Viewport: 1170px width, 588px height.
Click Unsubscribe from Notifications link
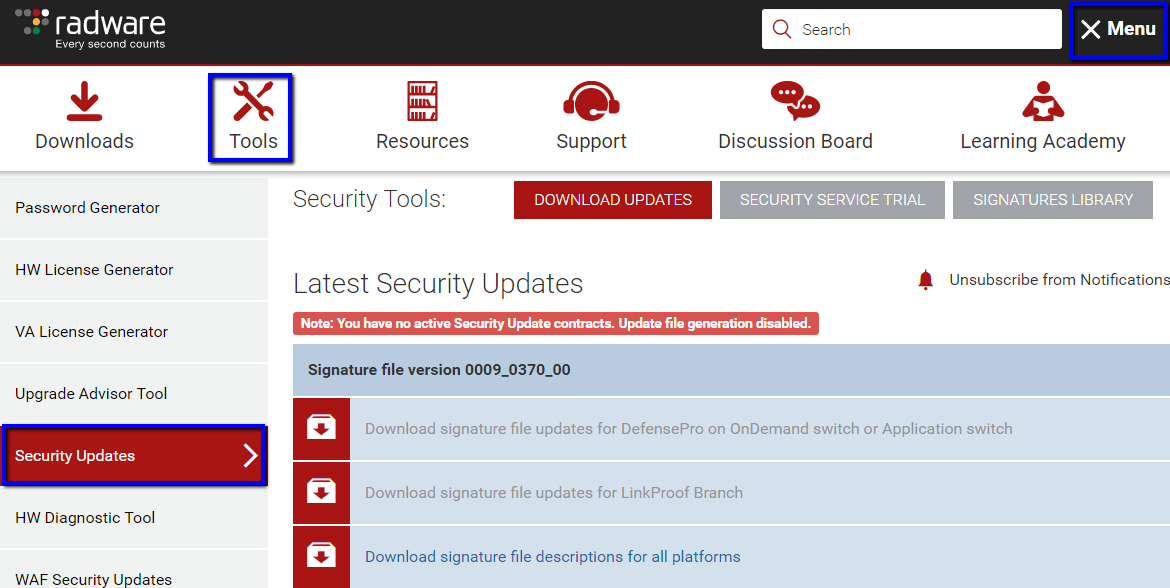(x=1058, y=280)
